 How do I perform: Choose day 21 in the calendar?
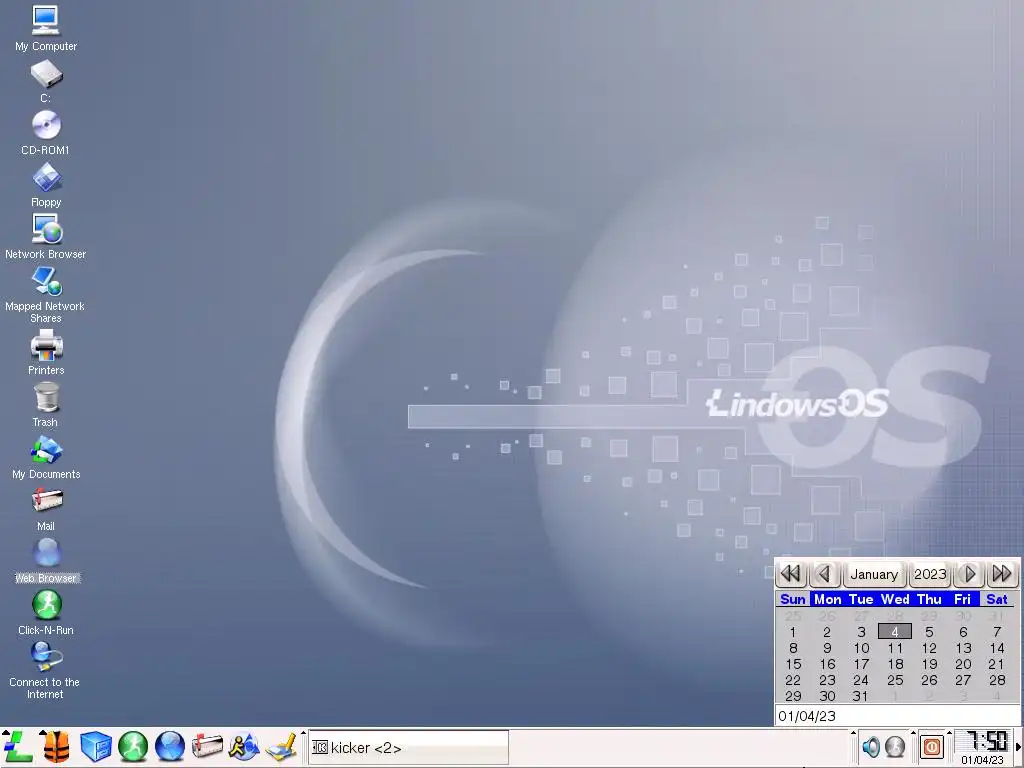coord(997,664)
